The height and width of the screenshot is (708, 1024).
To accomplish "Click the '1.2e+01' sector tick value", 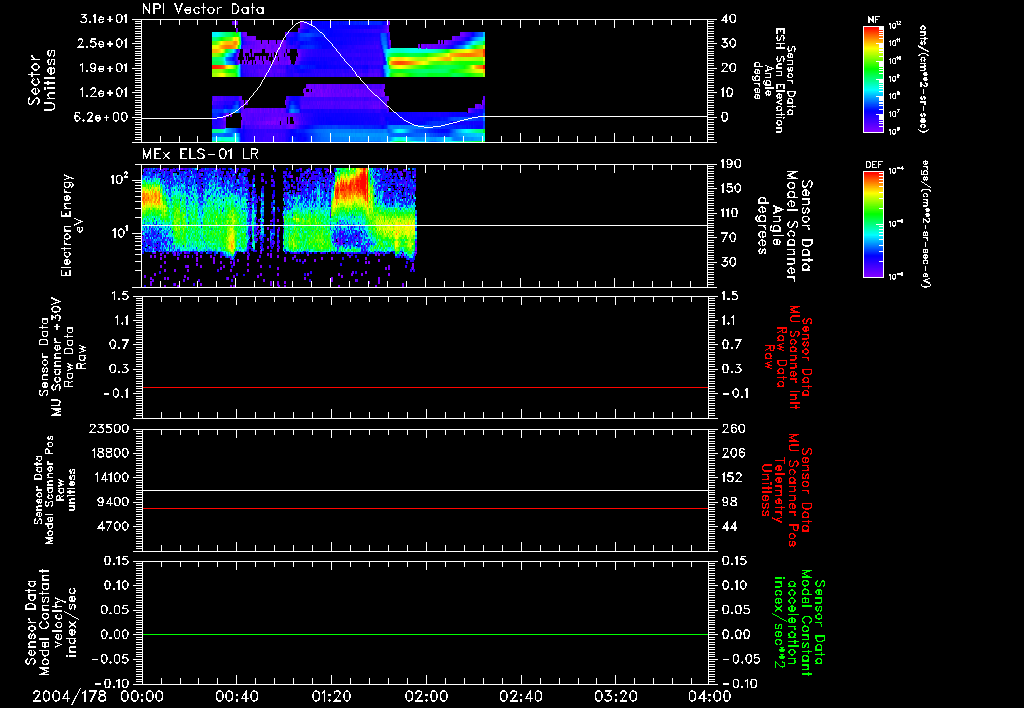I will [104, 93].
